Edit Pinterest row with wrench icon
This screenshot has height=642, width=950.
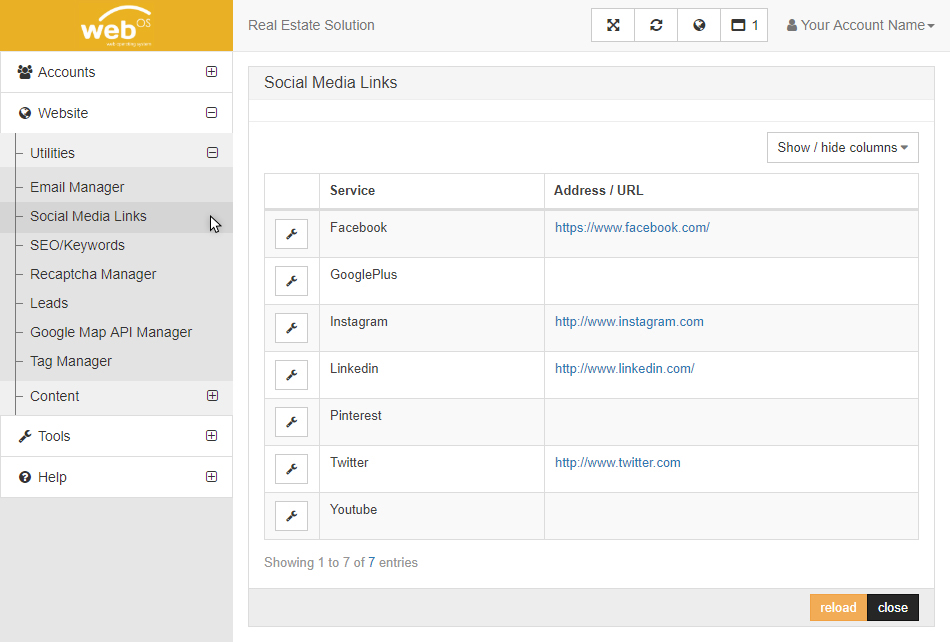click(x=291, y=422)
